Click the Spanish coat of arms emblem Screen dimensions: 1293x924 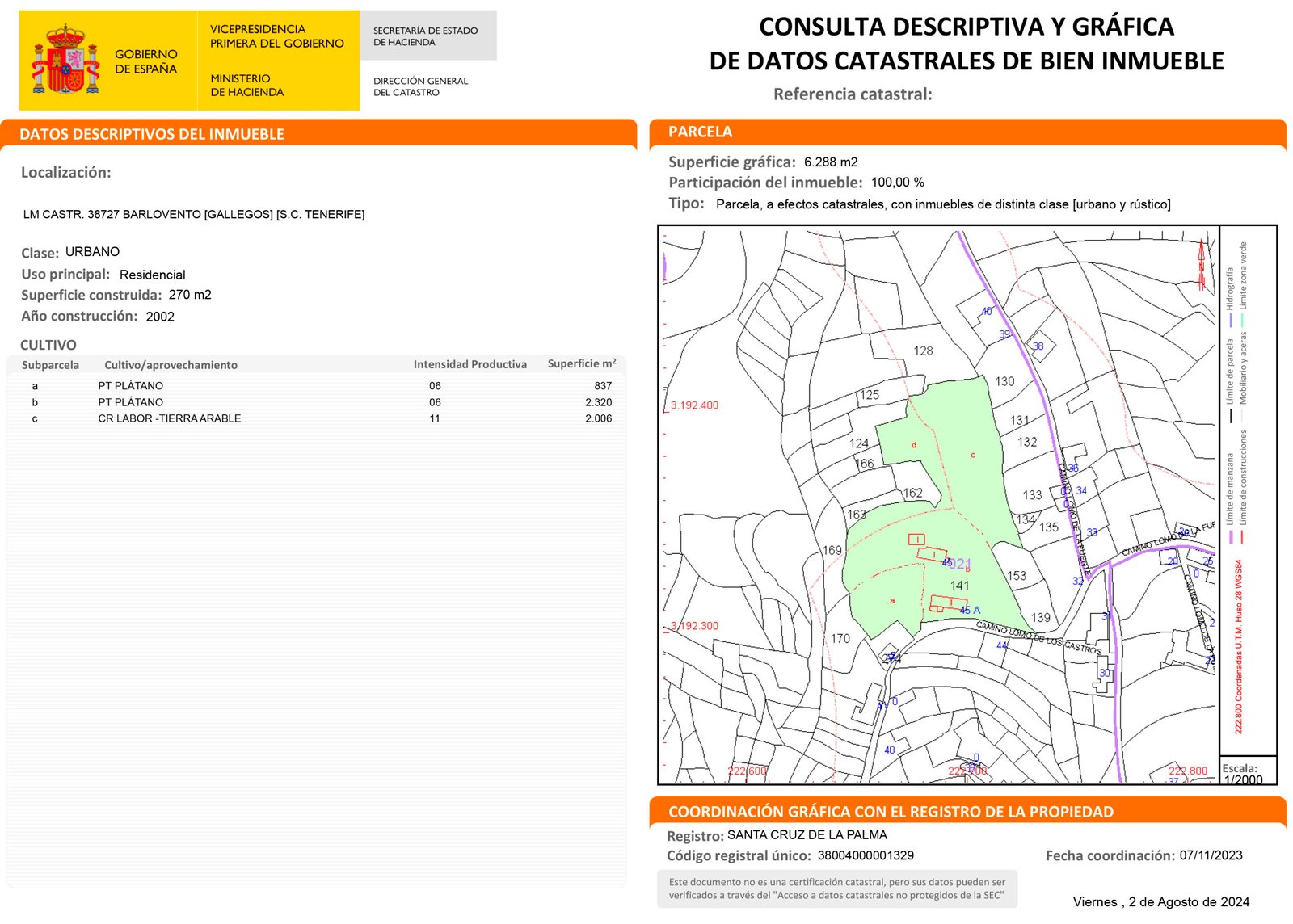point(65,59)
